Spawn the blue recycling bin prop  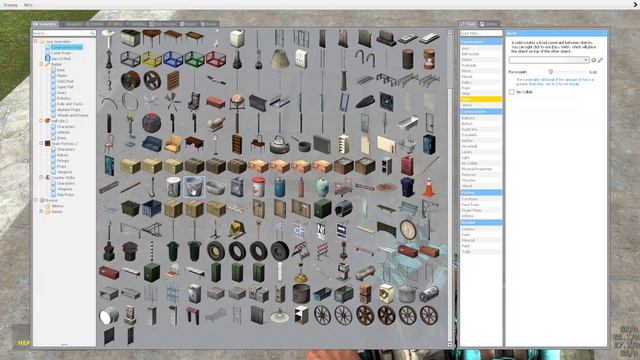pyautogui.click(x=407, y=187)
